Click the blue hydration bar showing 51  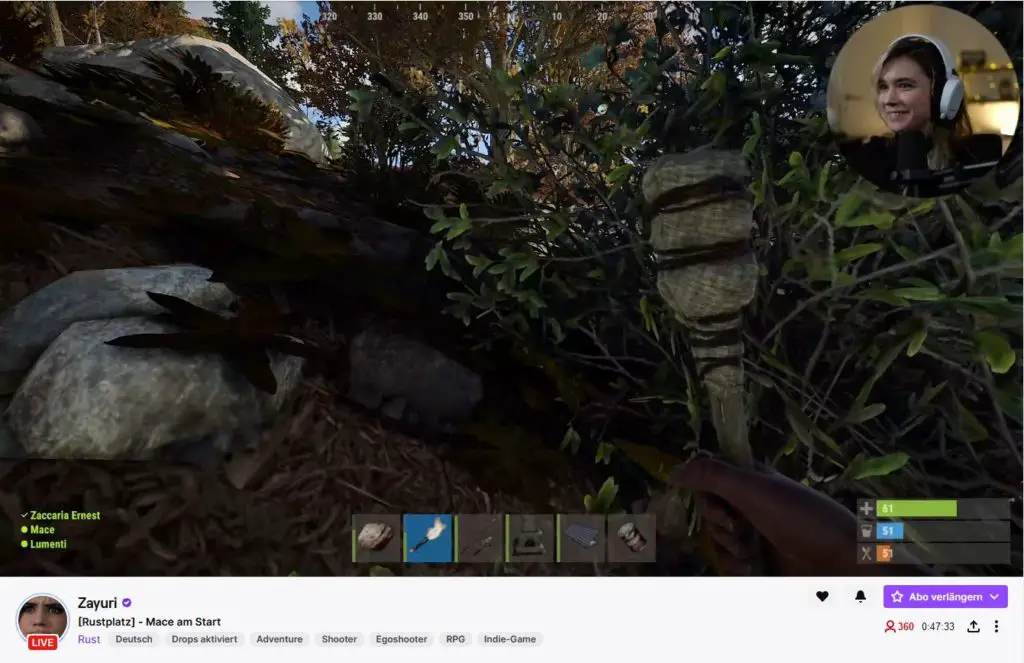click(889, 530)
